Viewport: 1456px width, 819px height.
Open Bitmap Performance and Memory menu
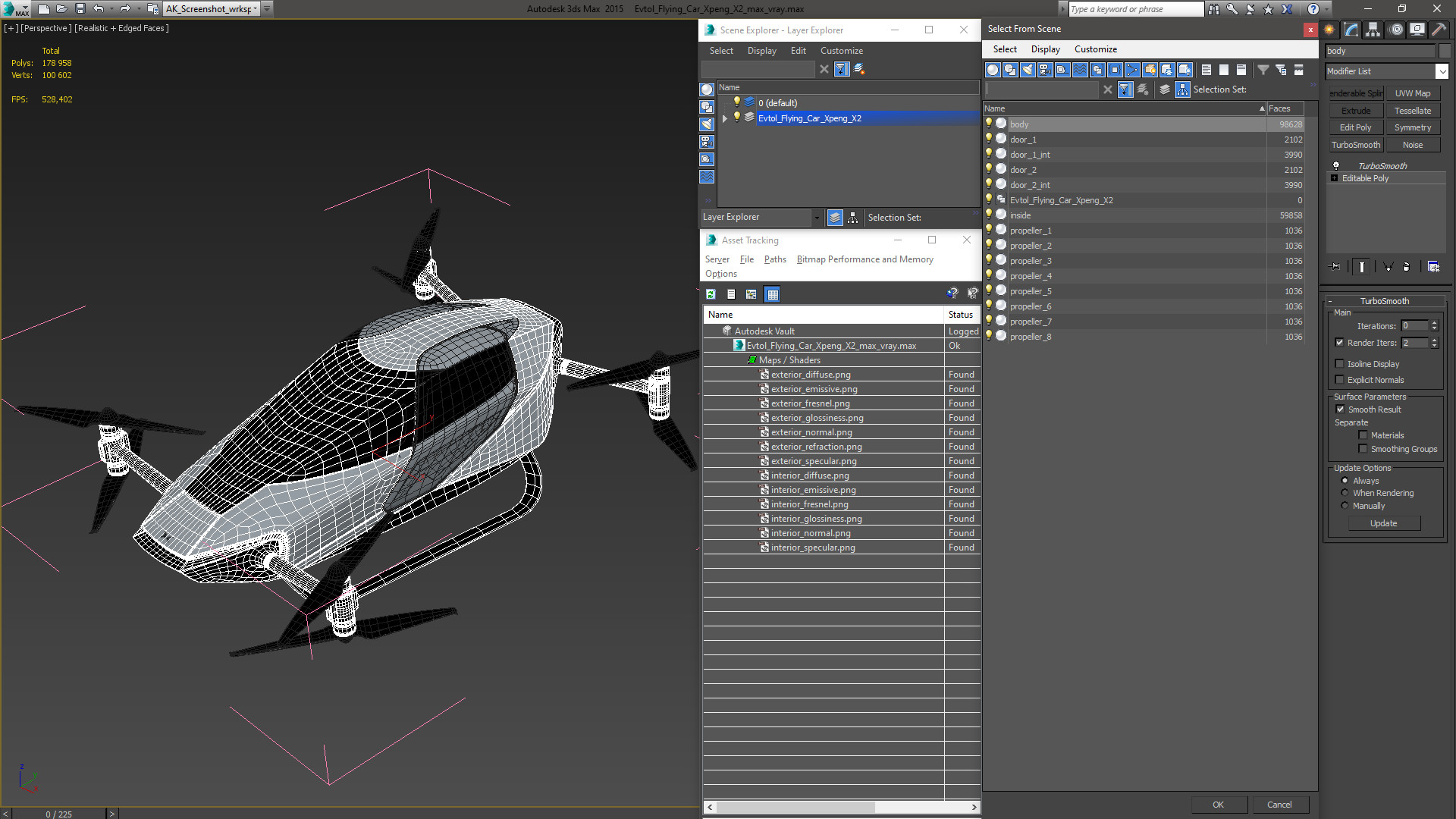[x=864, y=259]
